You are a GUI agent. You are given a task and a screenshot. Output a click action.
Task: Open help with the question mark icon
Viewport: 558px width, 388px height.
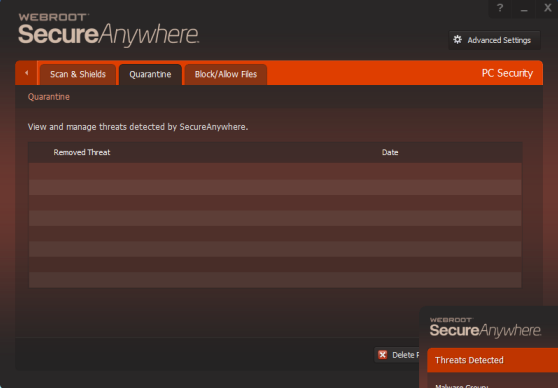click(500, 8)
